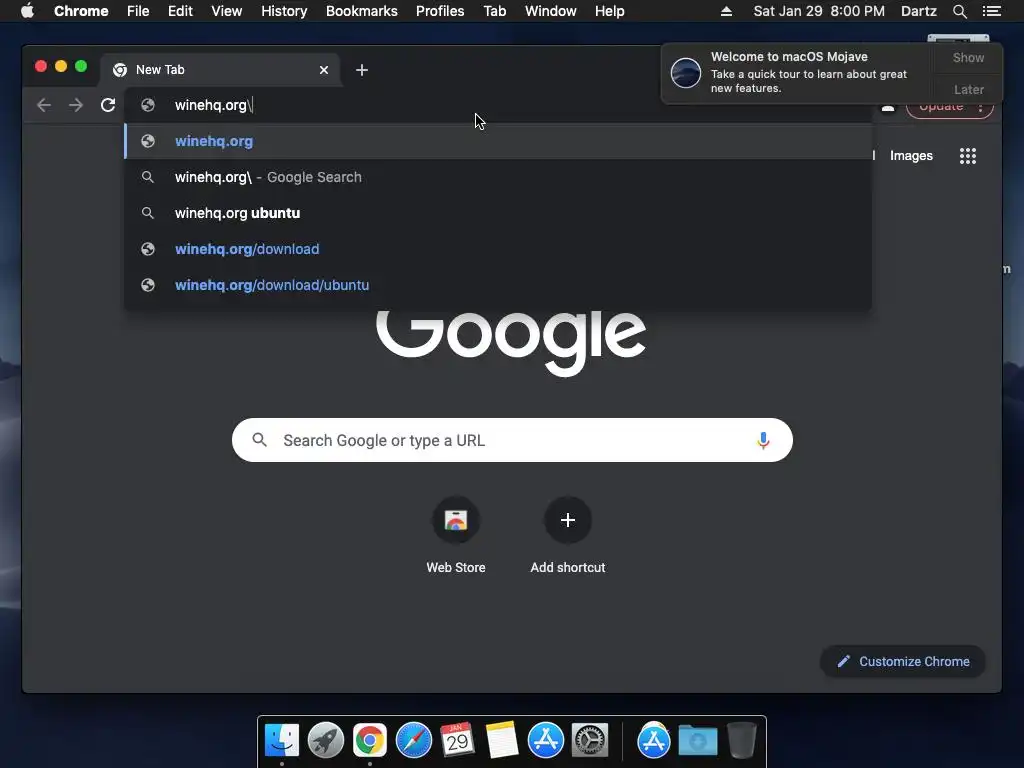Open Finder from the dock
This screenshot has width=1024, height=768.
282,741
